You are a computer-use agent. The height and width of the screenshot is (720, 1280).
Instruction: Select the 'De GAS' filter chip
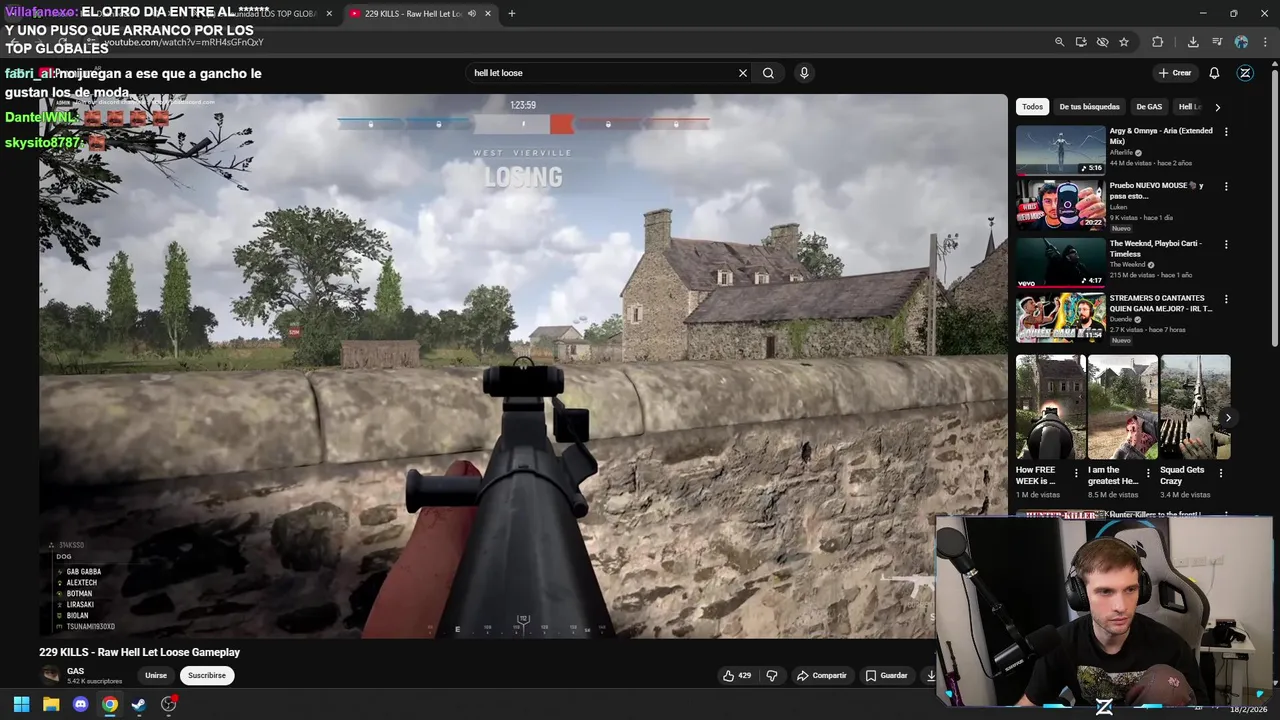(x=1149, y=107)
